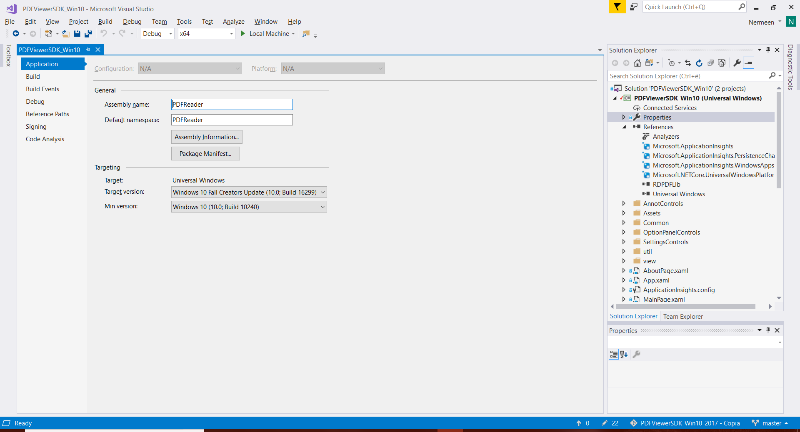Click the Save All toolbar icon
The height and width of the screenshot is (432, 800).
tap(88, 33)
